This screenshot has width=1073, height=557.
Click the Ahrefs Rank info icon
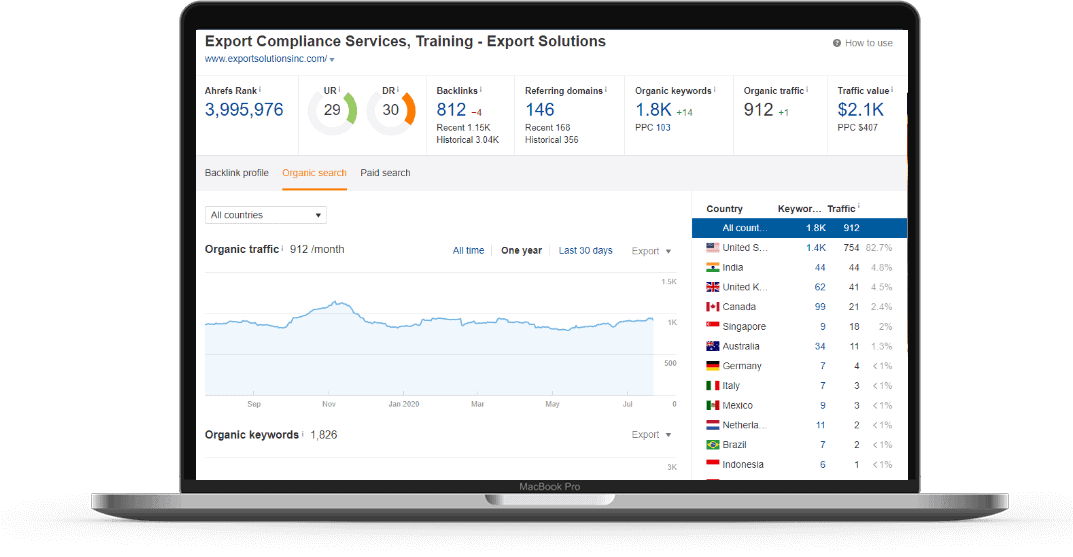click(260, 89)
